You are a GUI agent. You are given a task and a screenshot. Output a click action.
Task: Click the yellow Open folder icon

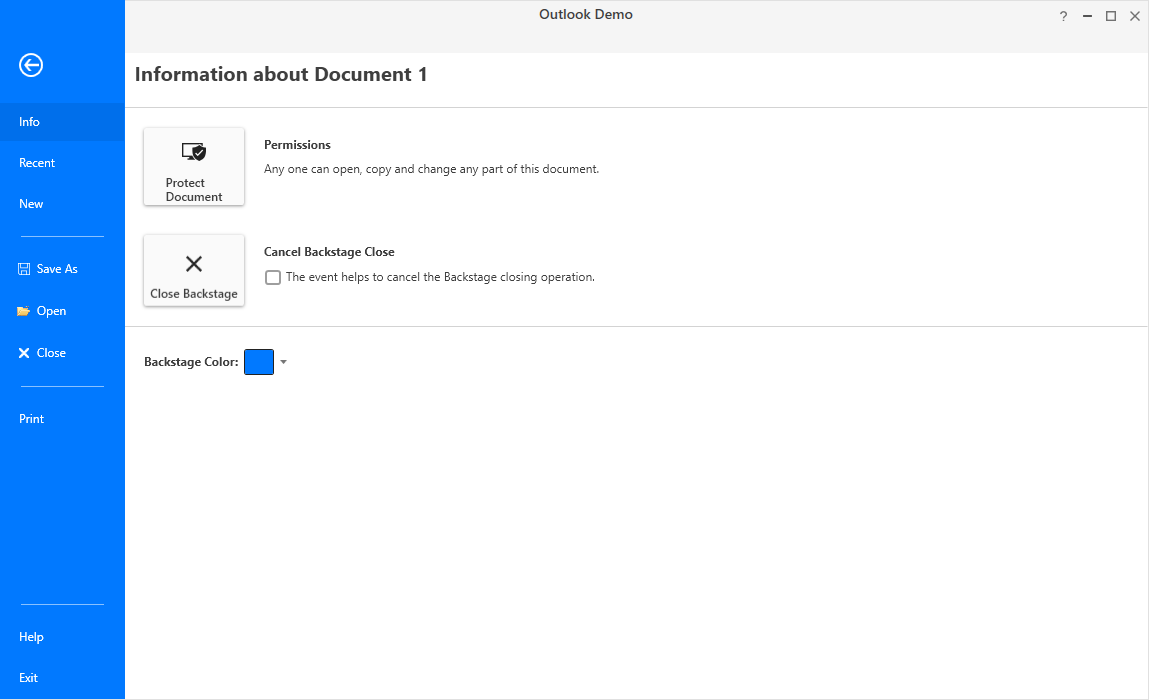tap(23, 310)
